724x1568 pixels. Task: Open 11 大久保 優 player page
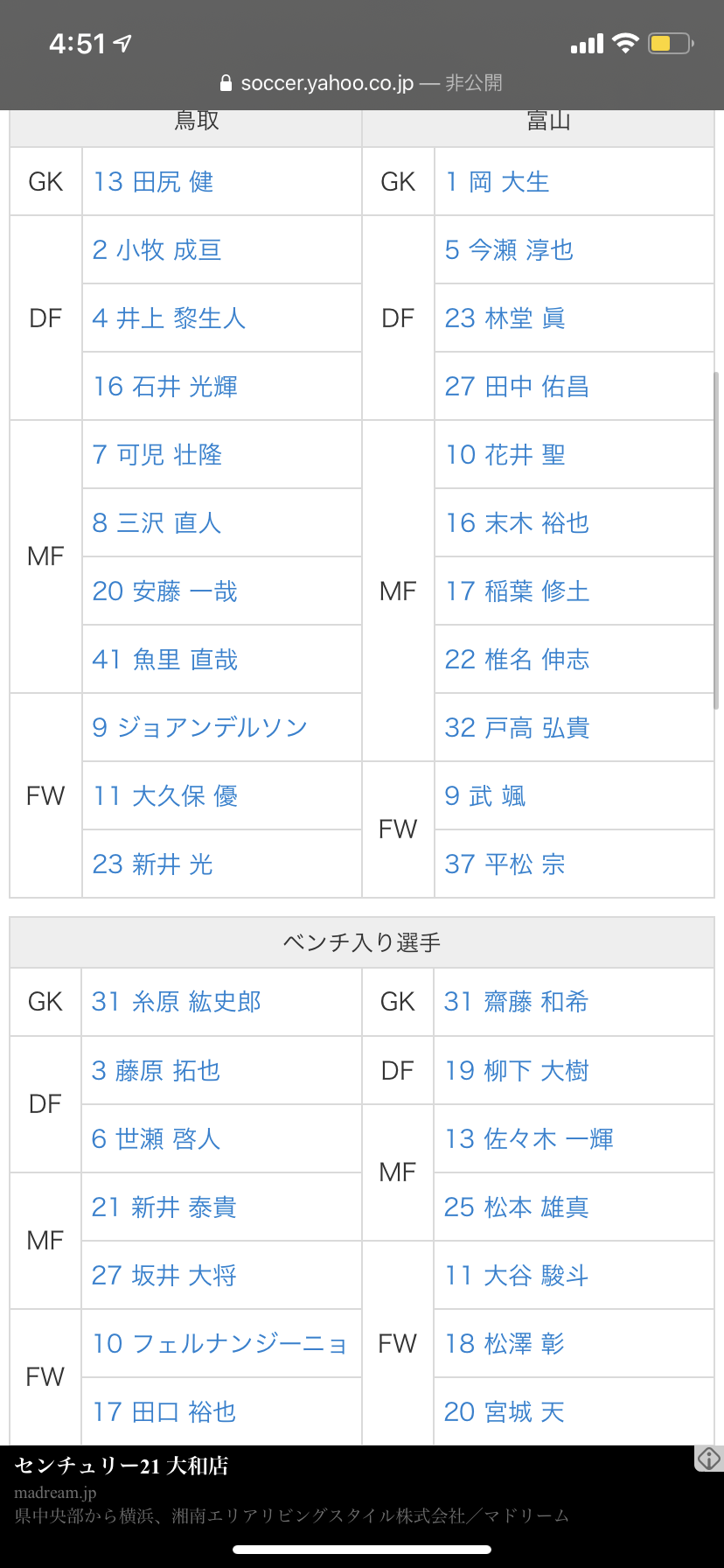point(165,796)
